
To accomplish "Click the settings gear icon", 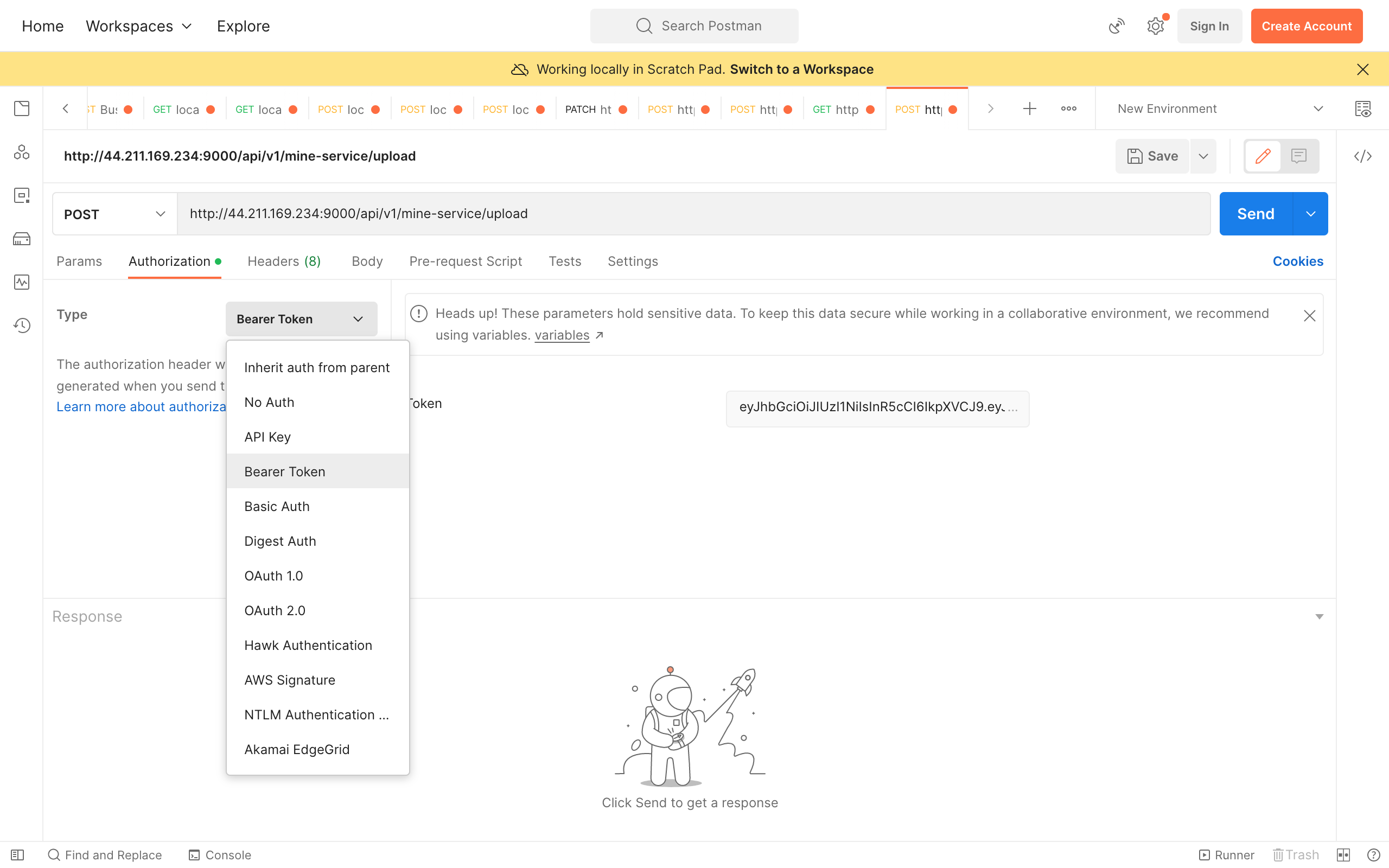I will (1155, 27).
